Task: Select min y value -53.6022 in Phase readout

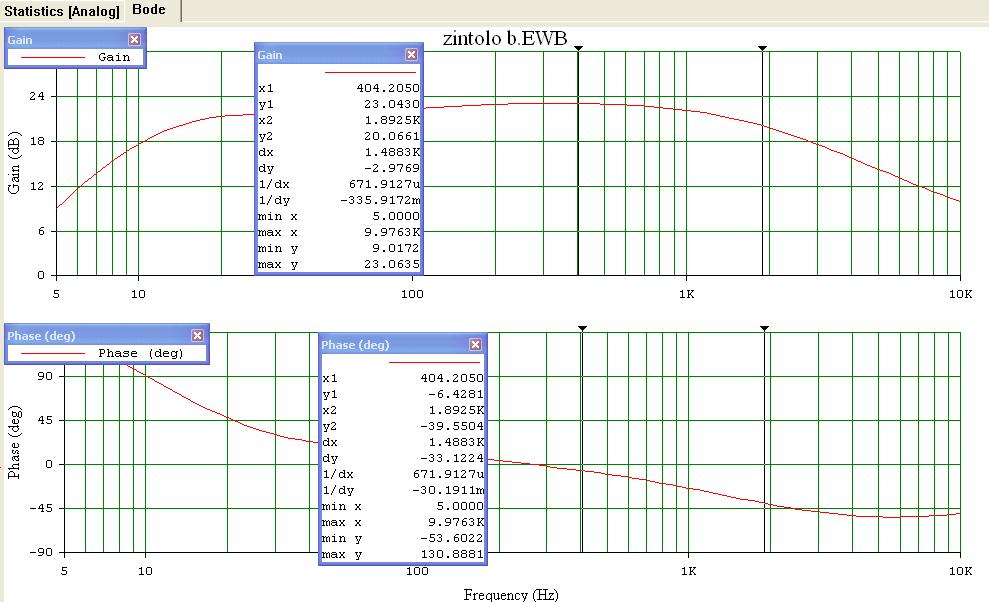Action: pos(452,538)
